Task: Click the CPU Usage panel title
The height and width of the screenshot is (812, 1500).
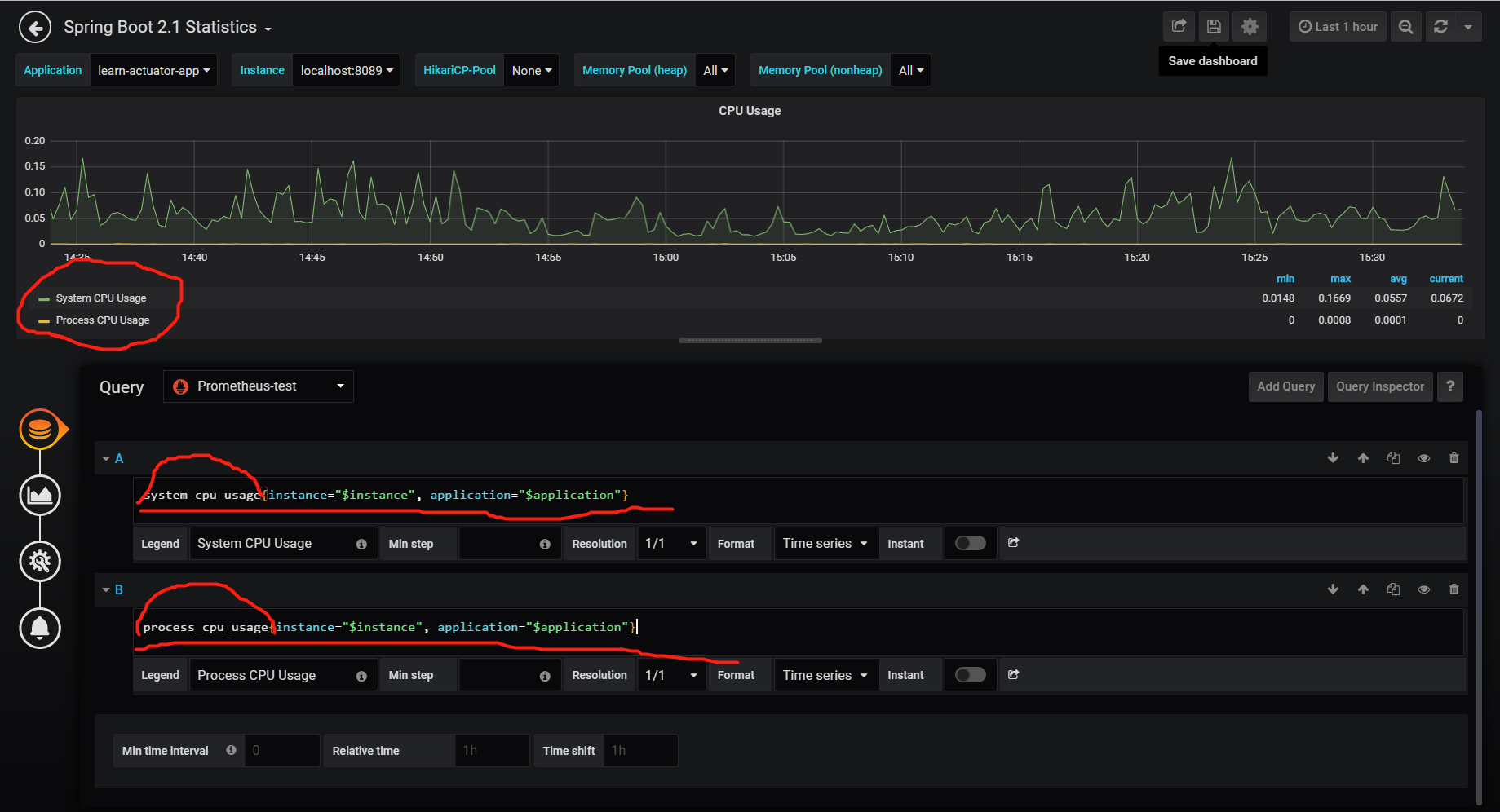Action: (750, 111)
